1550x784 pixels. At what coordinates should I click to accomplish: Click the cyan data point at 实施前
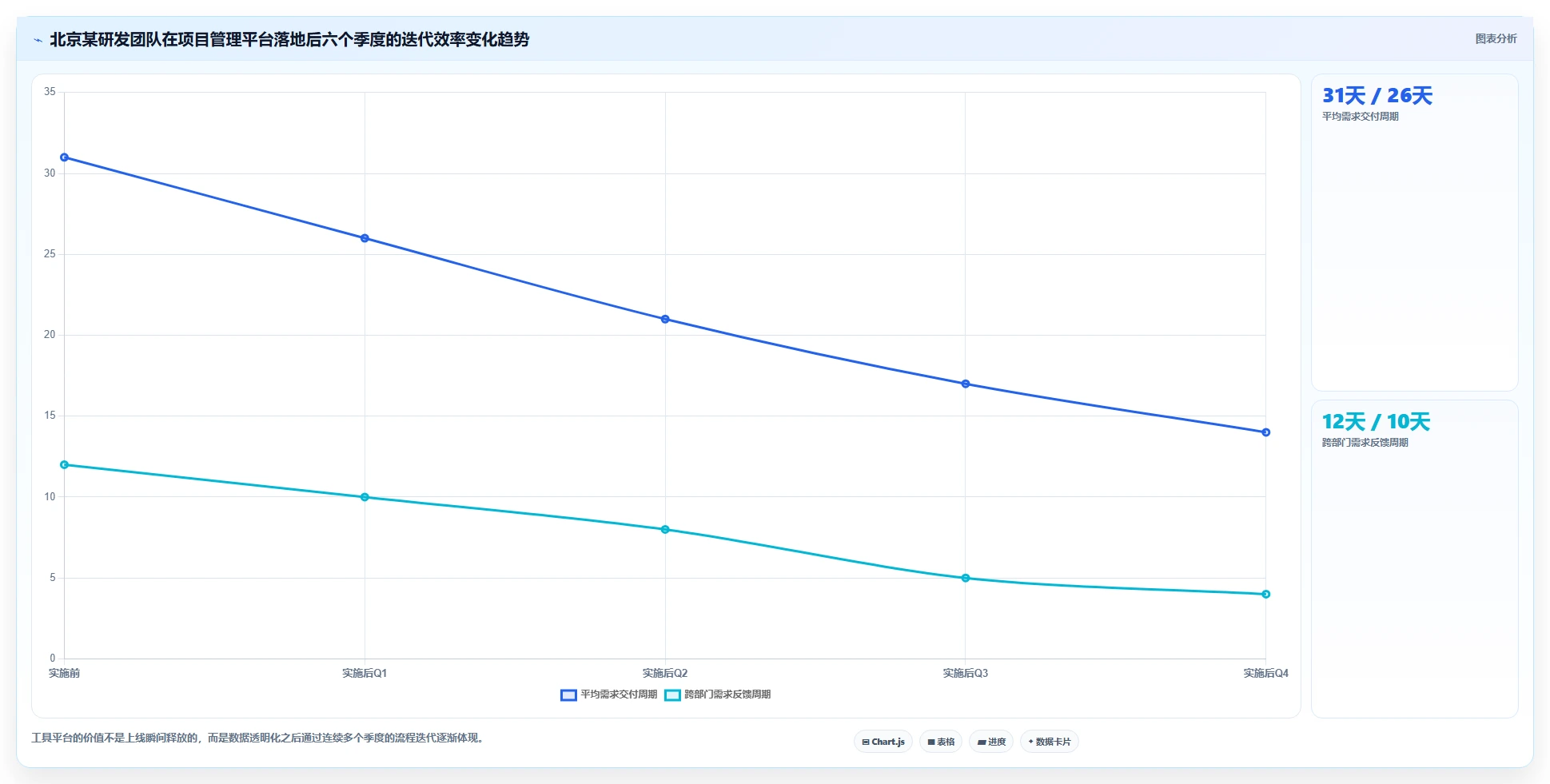point(64,464)
